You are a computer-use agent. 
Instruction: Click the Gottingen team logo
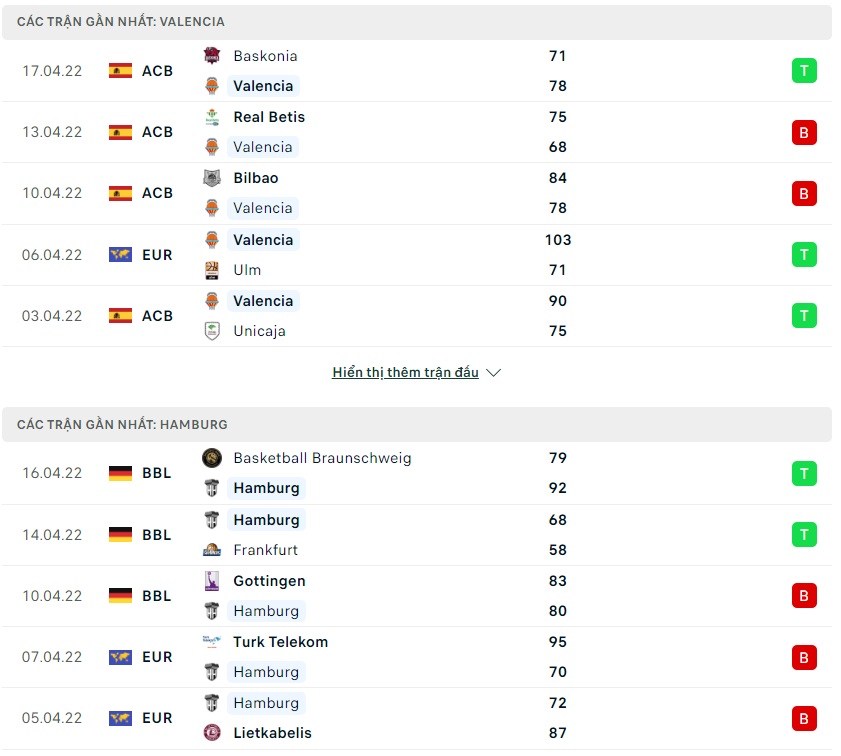click(212, 581)
